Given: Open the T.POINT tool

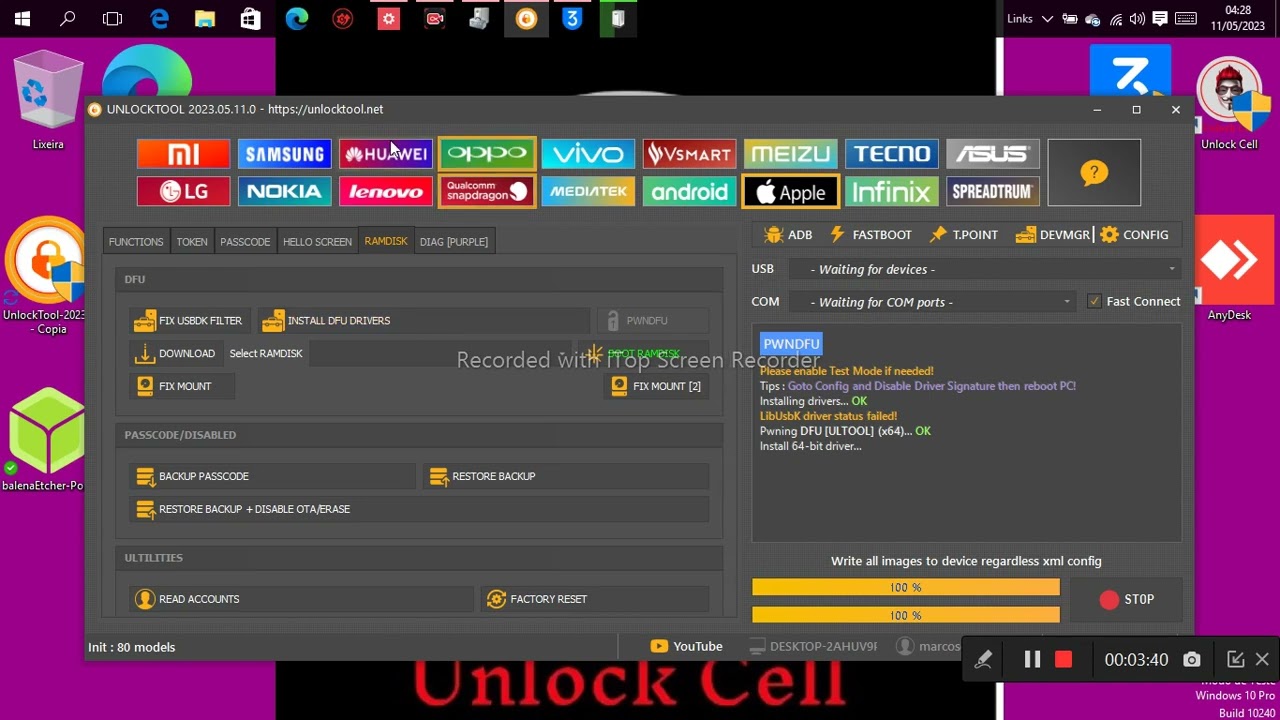Looking at the screenshot, I should tap(963, 235).
